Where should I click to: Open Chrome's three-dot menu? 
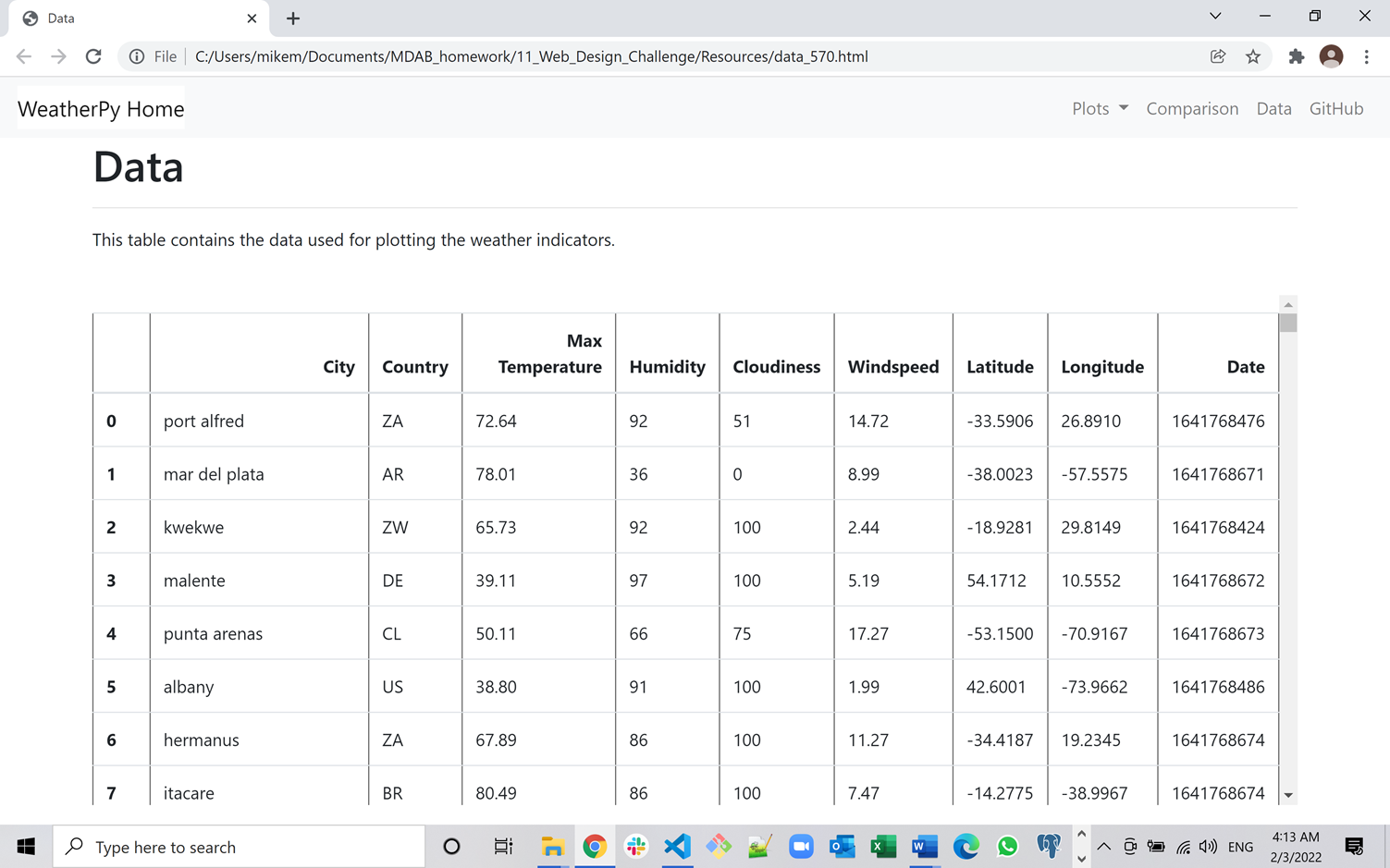point(1367,56)
